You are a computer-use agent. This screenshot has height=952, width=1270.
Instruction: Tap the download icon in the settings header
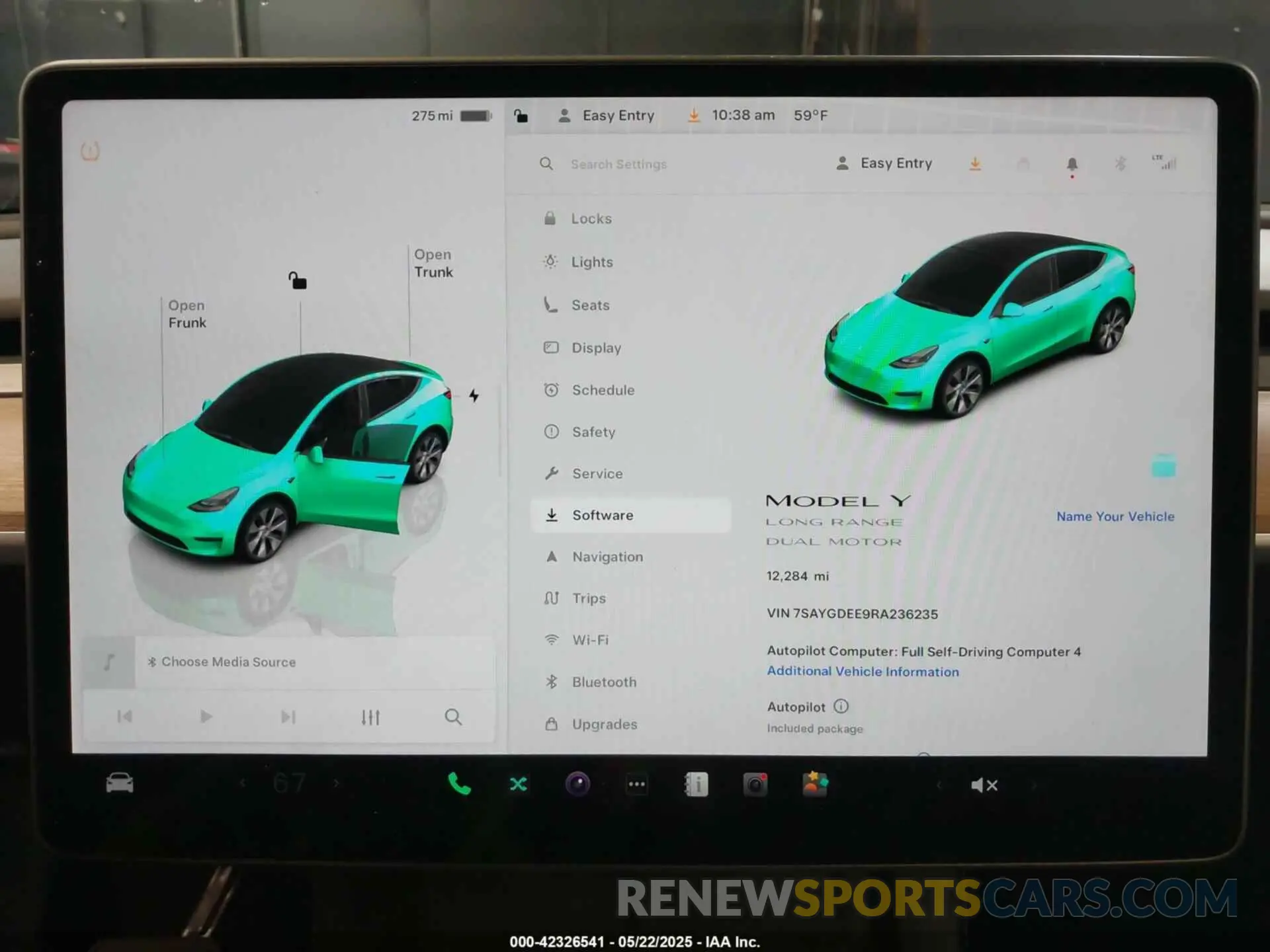point(975,163)
